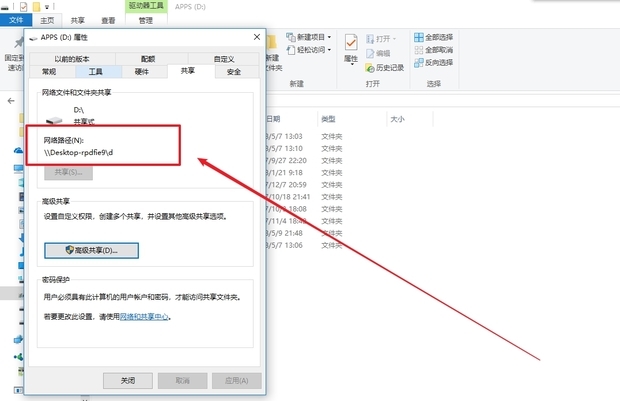Open the 工具 tab in properties dialog
Screen dimensions: 620x401
point(95,72)
